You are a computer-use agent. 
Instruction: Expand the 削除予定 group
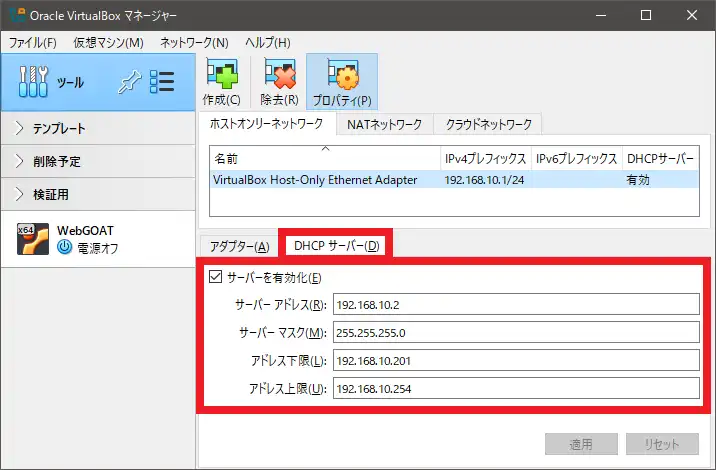point(98,161)
